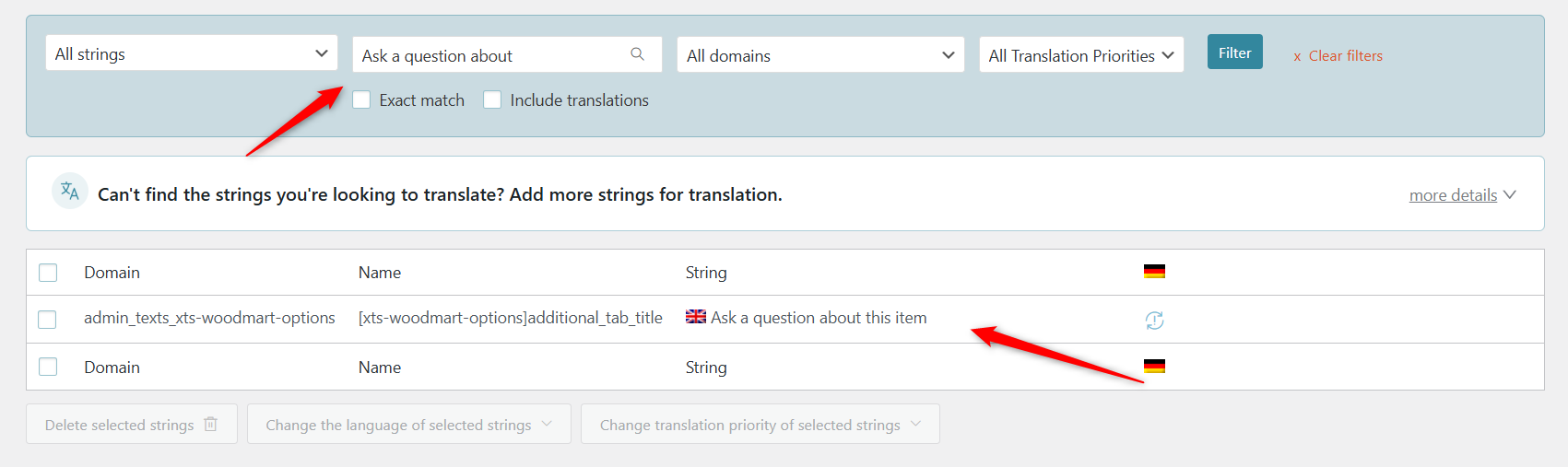This screenshot has height=467, width=1568.
Task: Open Change the language of selected strings
Action: click(409, 424)
